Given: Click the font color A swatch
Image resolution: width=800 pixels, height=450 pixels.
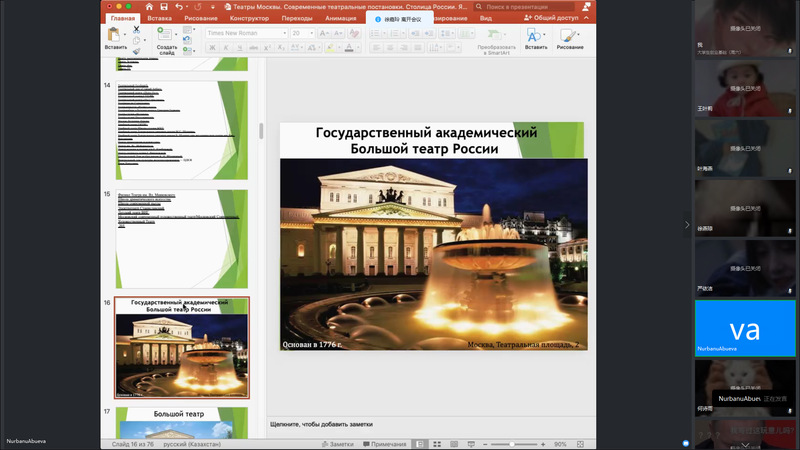Looking at the screenshot, I should click(x=349, y=47).
